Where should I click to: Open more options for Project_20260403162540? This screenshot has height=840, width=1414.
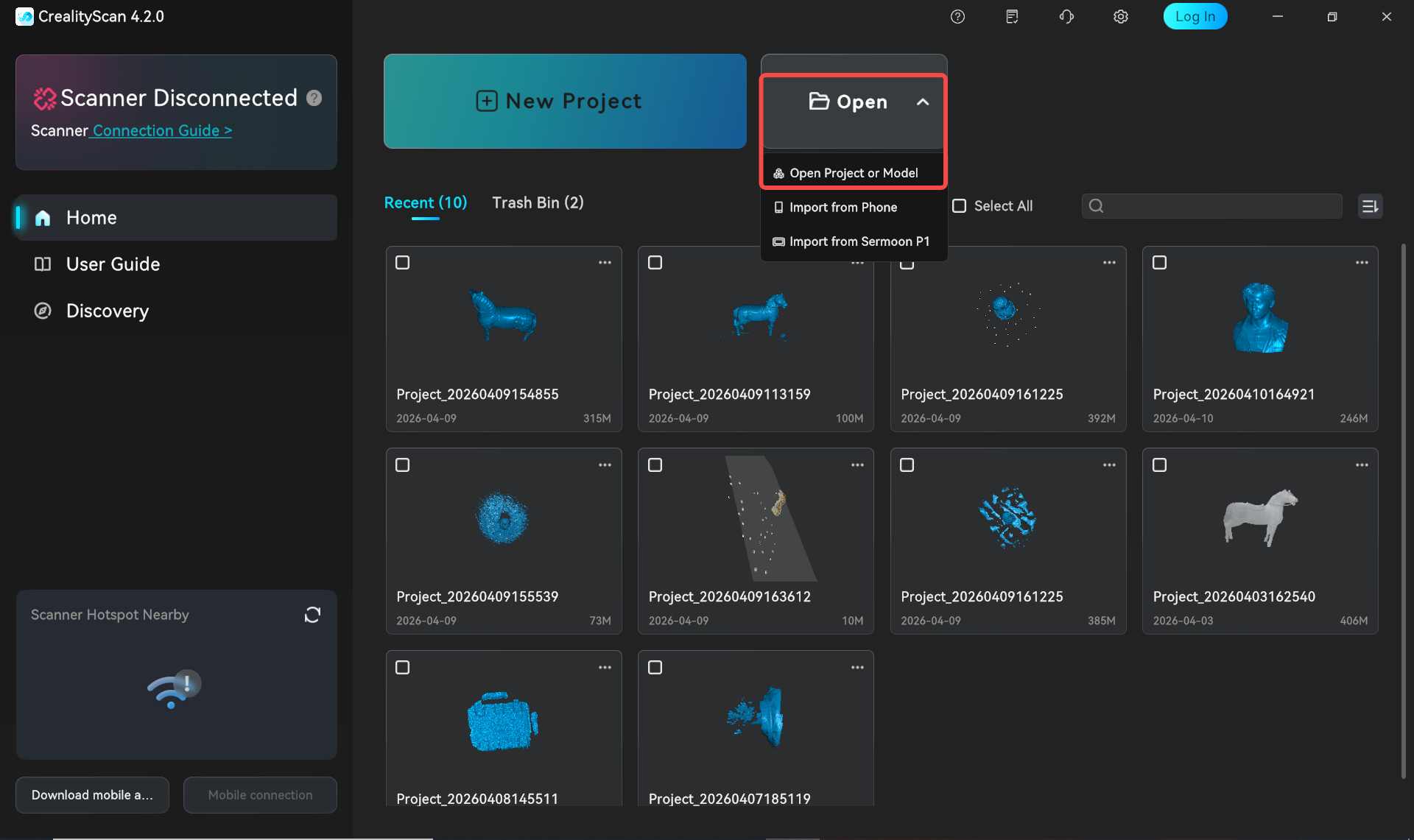1362,465
